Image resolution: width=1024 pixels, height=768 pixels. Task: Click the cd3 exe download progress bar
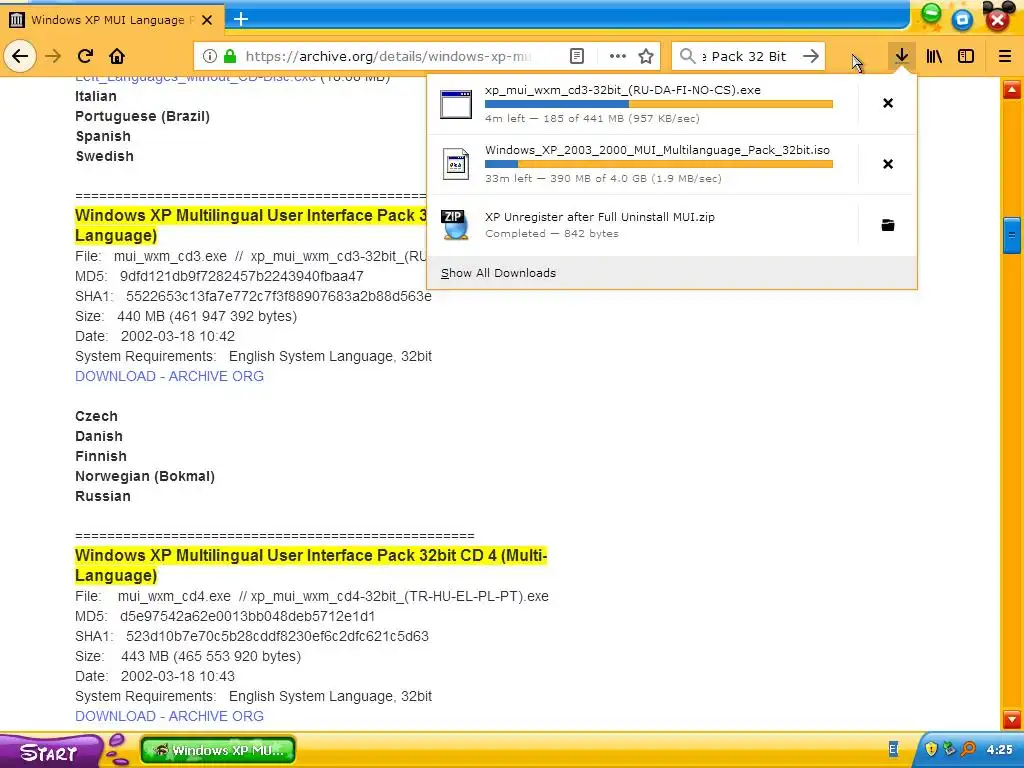point(658,104)
